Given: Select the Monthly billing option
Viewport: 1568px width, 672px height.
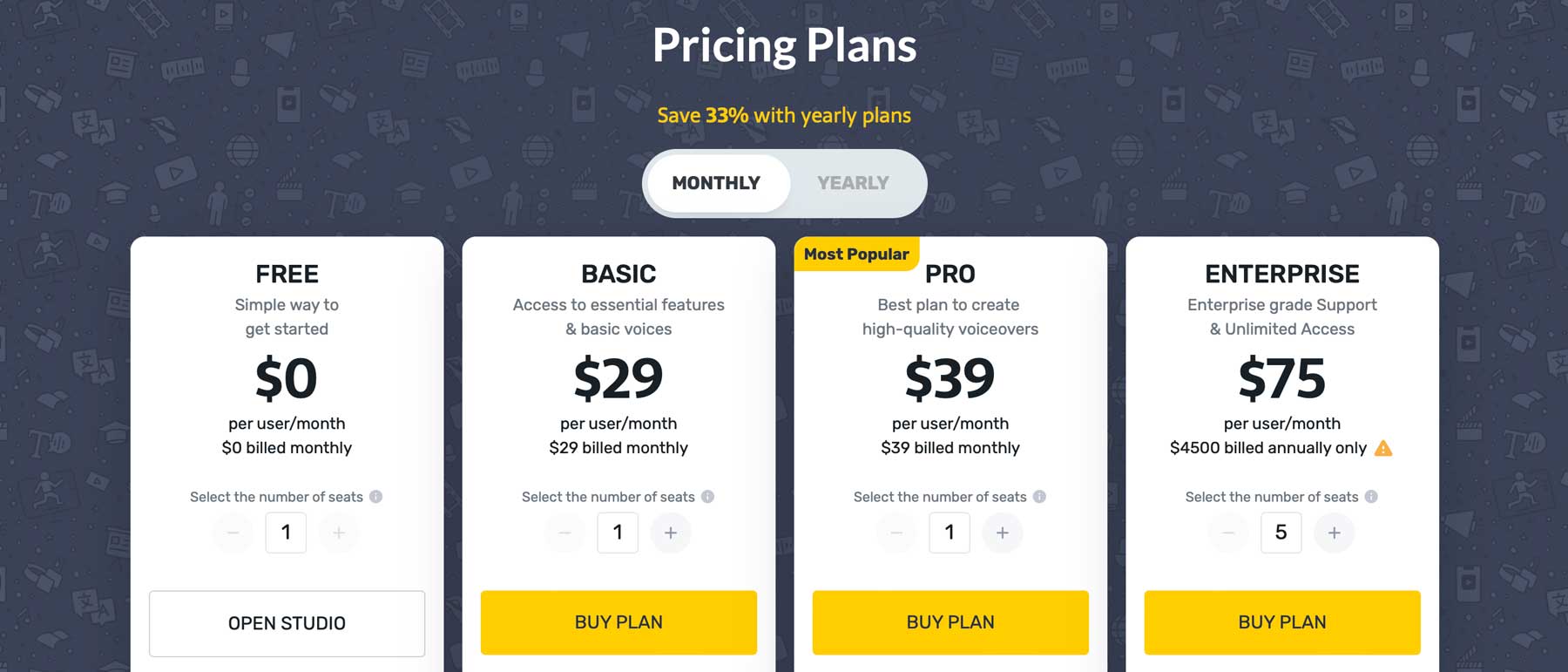Looking at the screenshot, I should 716,183.
